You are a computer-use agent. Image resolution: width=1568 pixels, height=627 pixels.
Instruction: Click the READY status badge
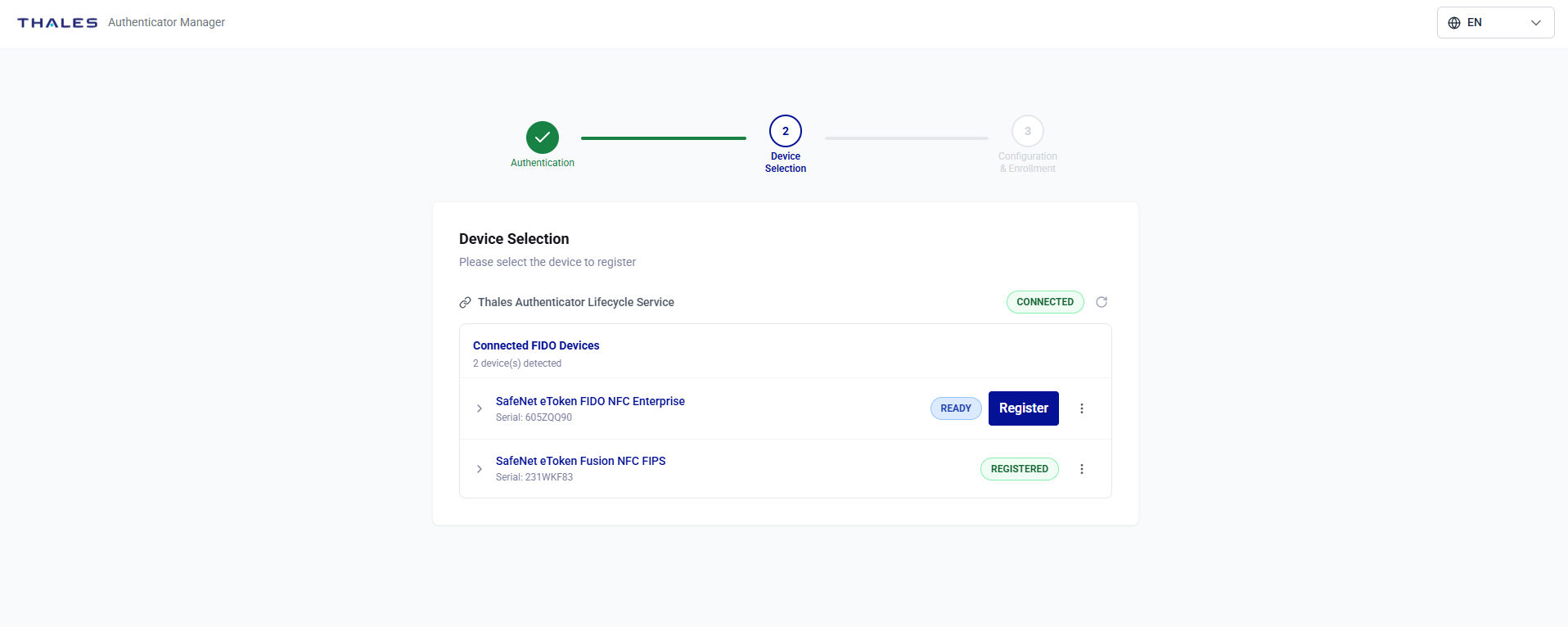(x=956, y=408)
